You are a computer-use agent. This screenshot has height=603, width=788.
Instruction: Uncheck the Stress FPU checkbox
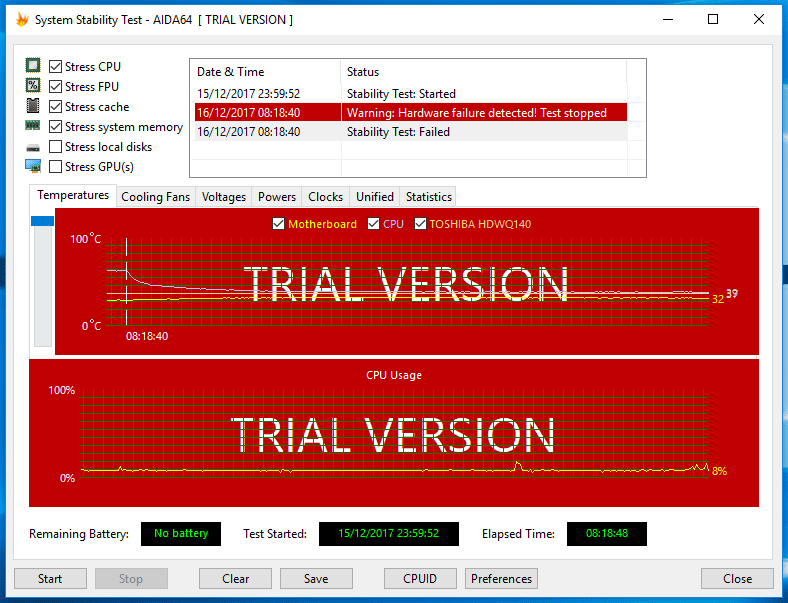[x=55, y=86]
